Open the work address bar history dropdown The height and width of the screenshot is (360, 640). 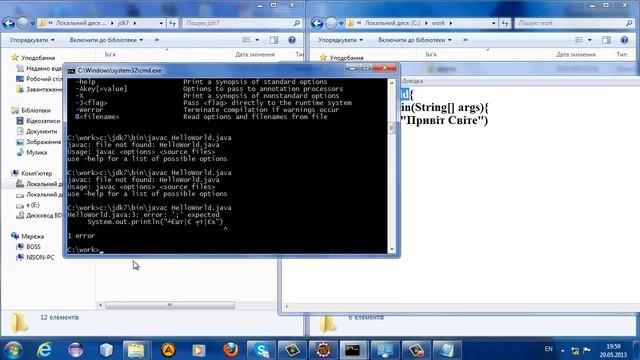pyautogui.click(x=493, y=23)
